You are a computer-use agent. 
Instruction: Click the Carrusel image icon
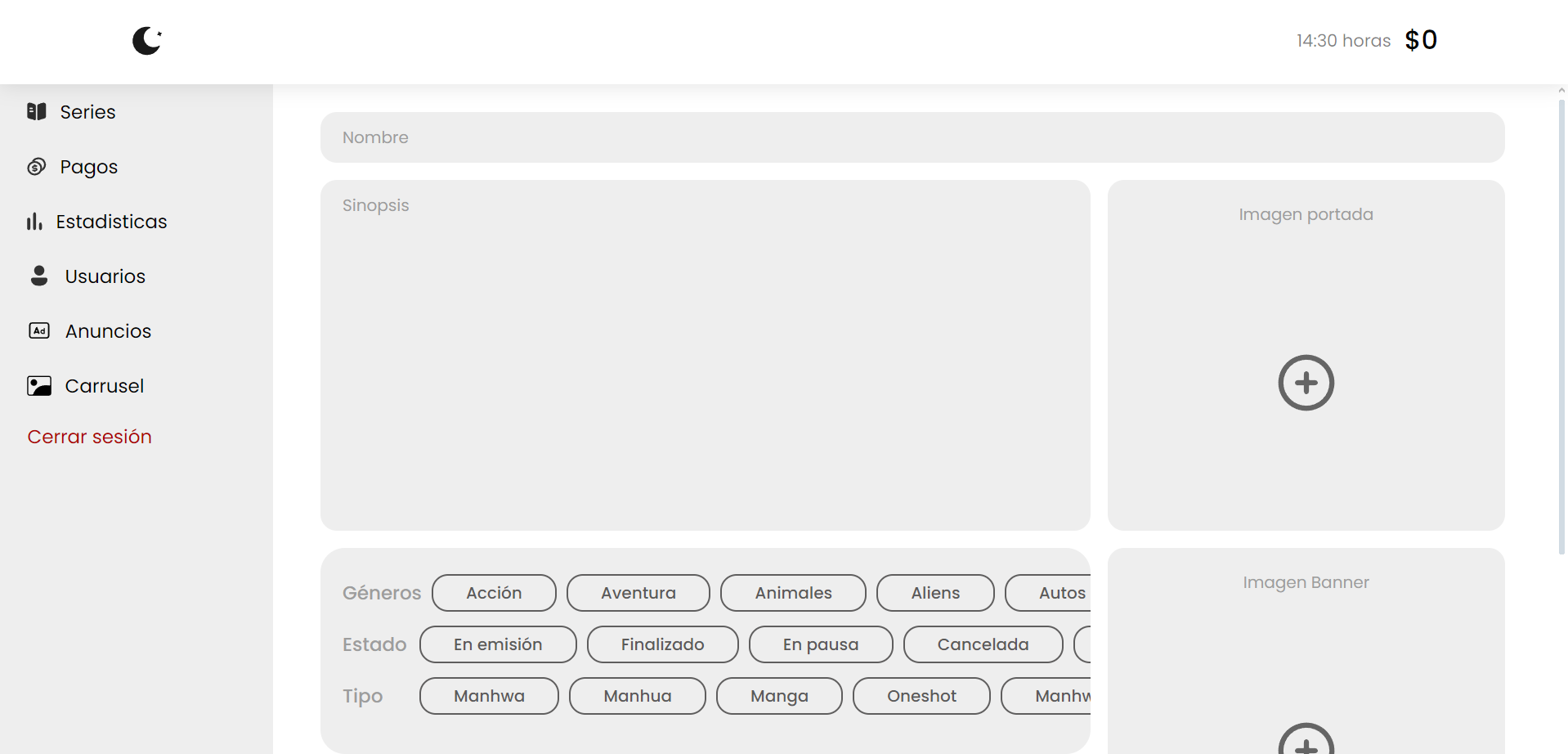[39, 386]
